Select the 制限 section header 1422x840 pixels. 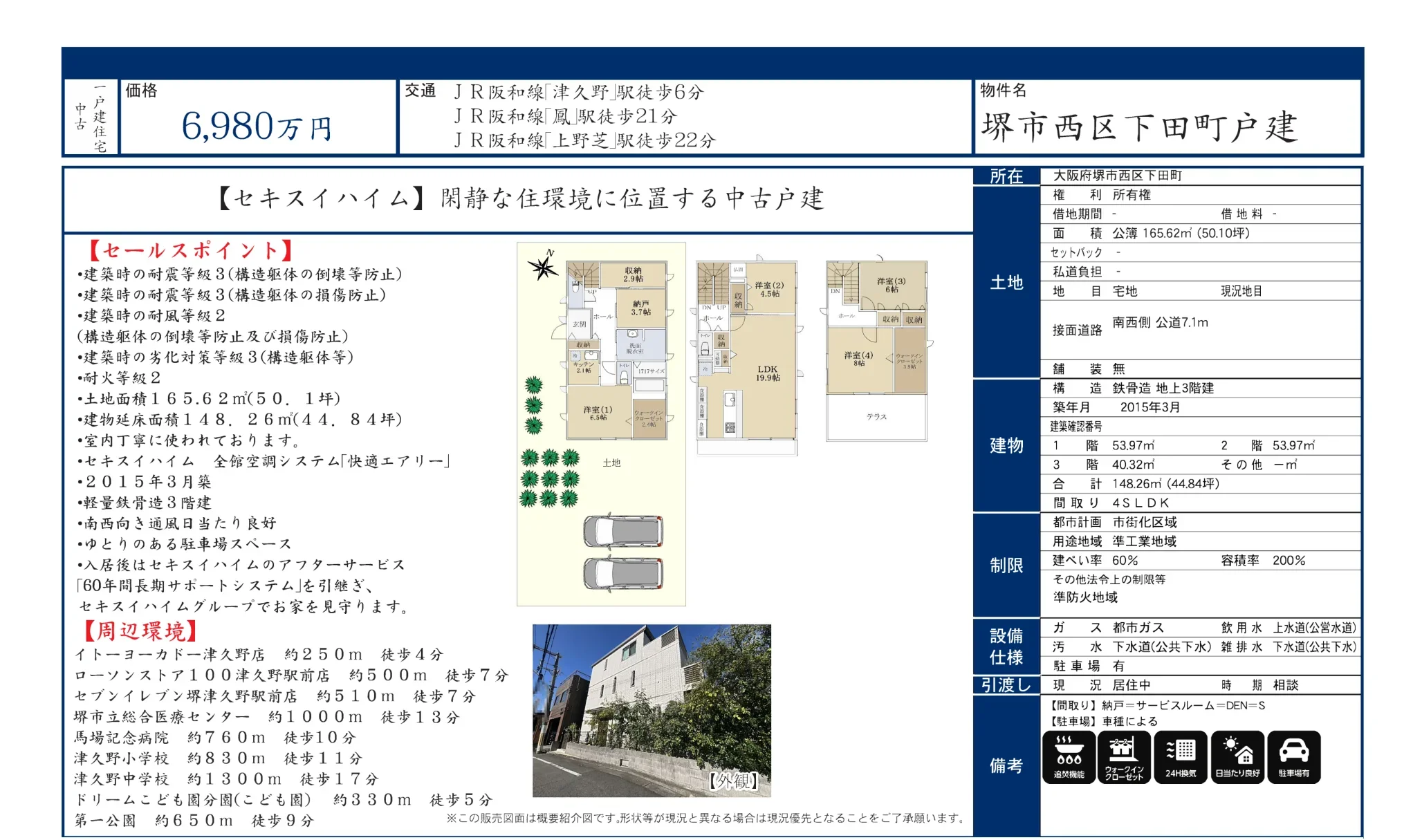[1006, 565]
